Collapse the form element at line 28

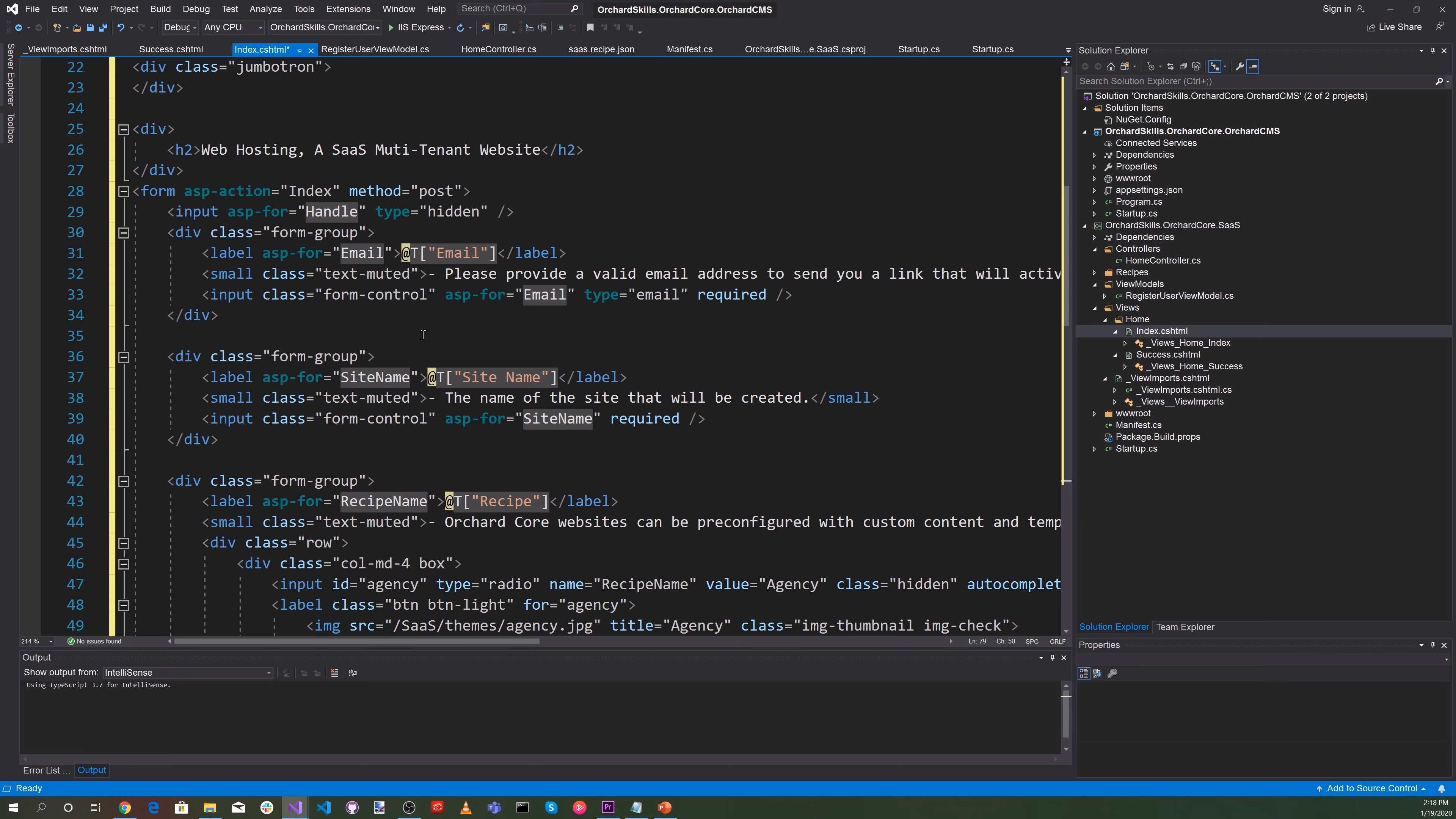pyautogui.click(x=124, y=191)
